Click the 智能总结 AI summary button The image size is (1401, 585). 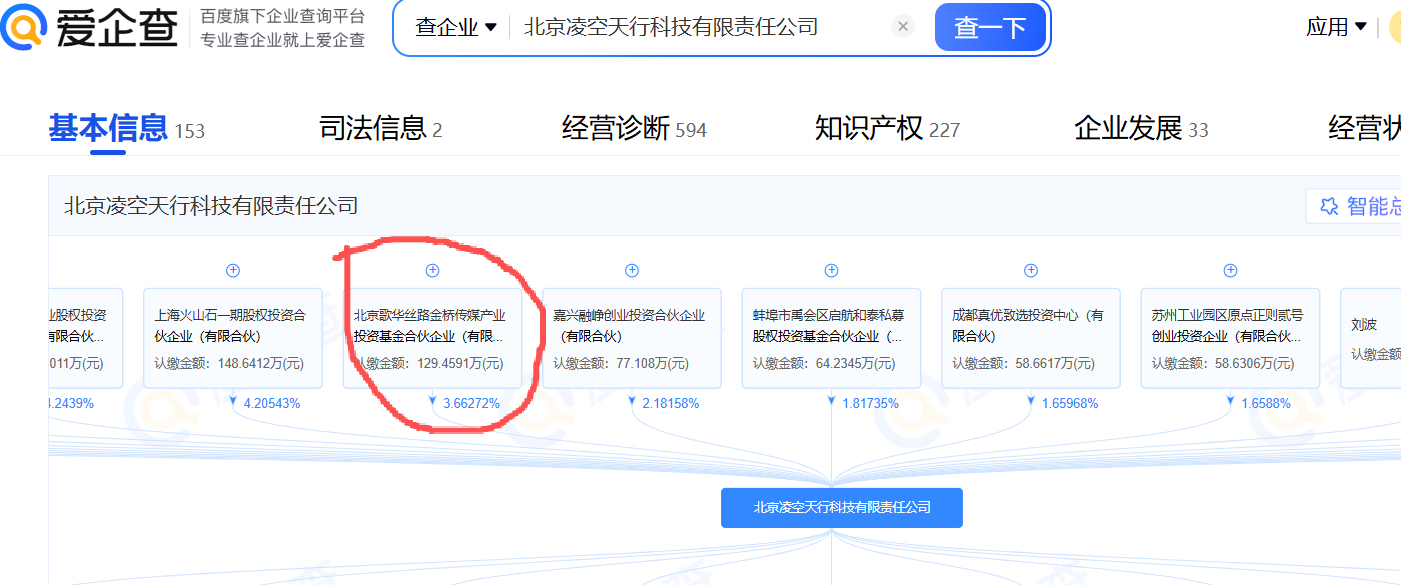click(x=1354, y=206)
